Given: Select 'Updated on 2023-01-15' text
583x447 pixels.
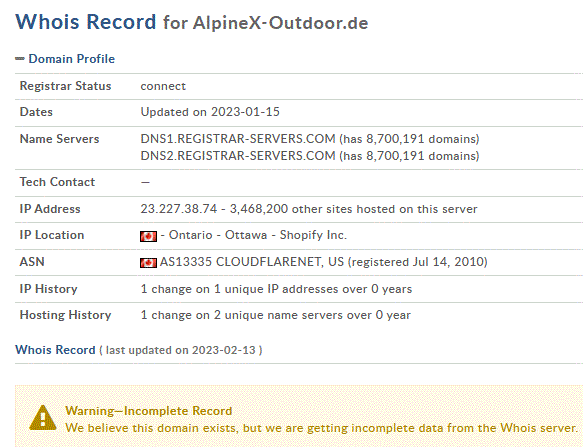Looking at the screenshot, I should pos(210,112).
